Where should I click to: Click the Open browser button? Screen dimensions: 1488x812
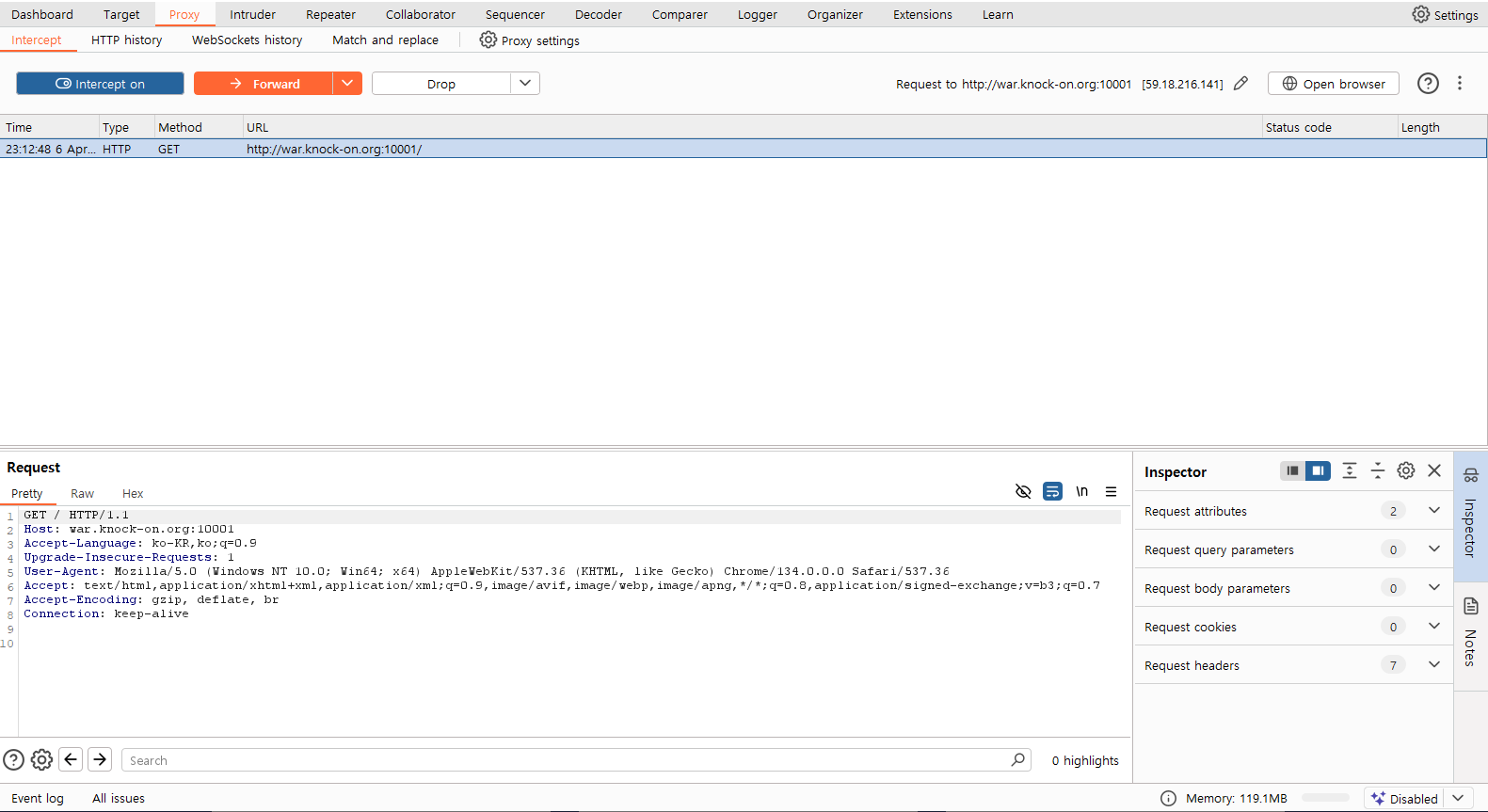[x=1333, y=83]
